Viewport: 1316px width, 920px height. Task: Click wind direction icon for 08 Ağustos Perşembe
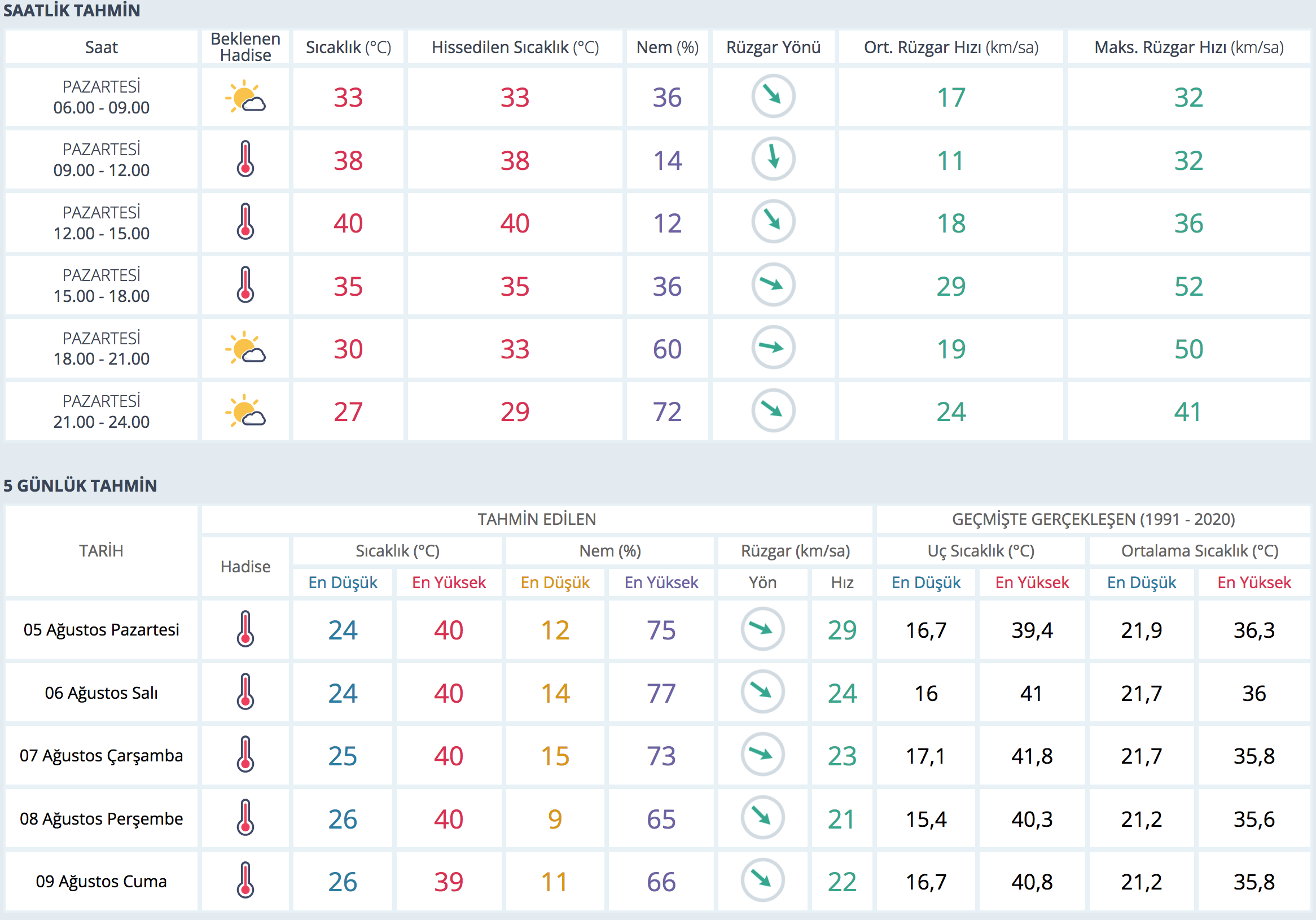click(762, 817)
